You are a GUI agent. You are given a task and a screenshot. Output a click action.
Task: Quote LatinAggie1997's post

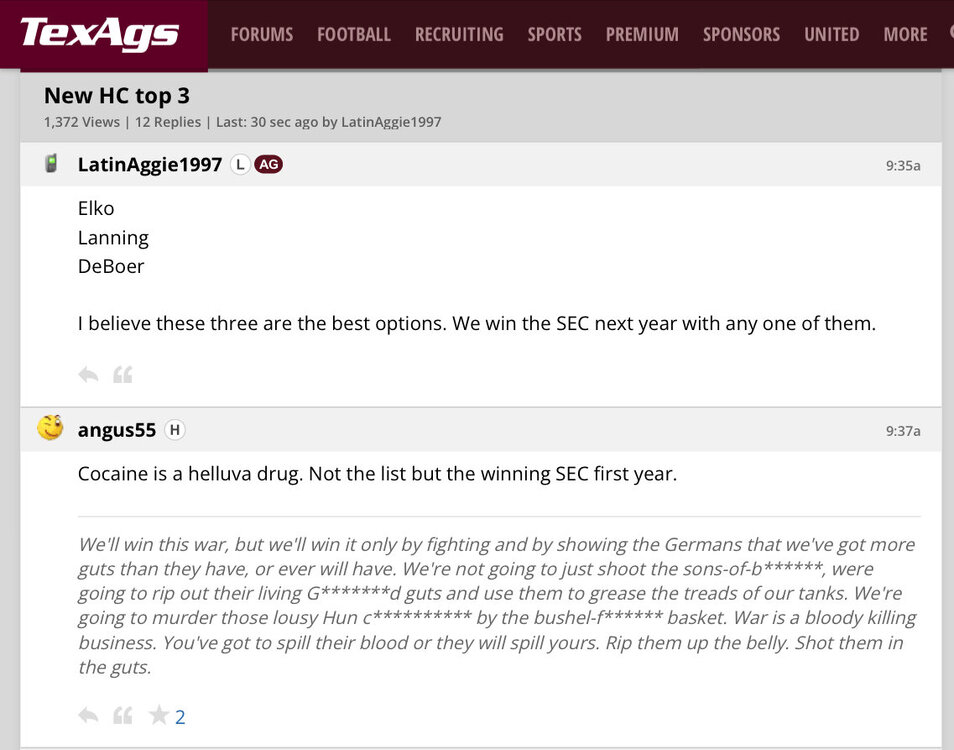122,375
